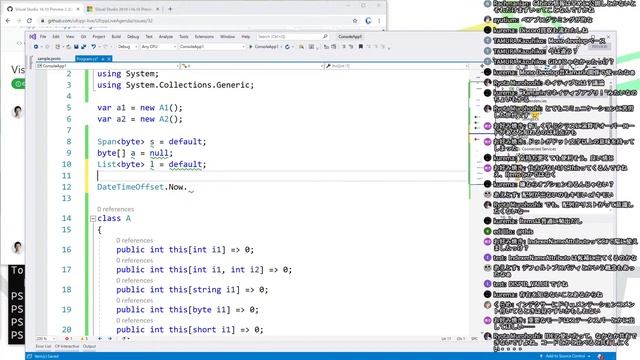Open the Git menu
This screenshot has width=640, height=360.
[x=83, y=37]
